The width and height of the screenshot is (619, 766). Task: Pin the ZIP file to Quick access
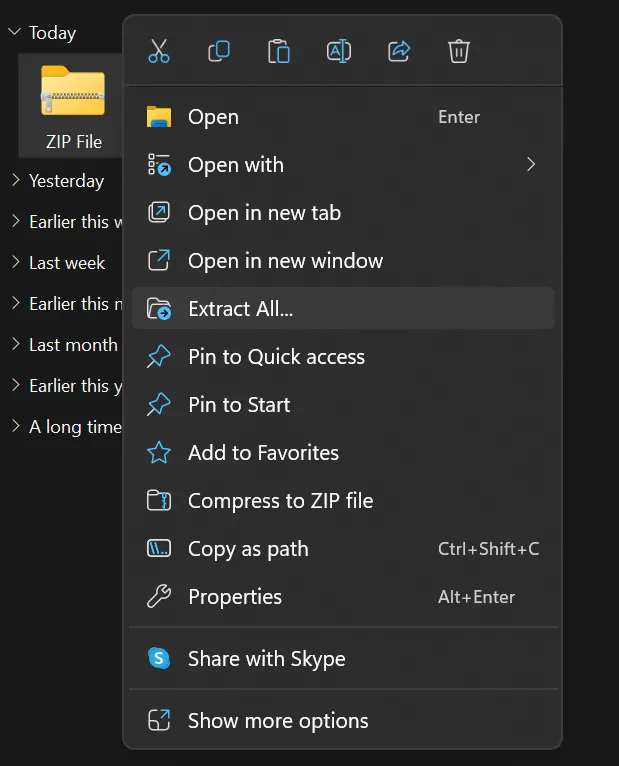point(276,357)
